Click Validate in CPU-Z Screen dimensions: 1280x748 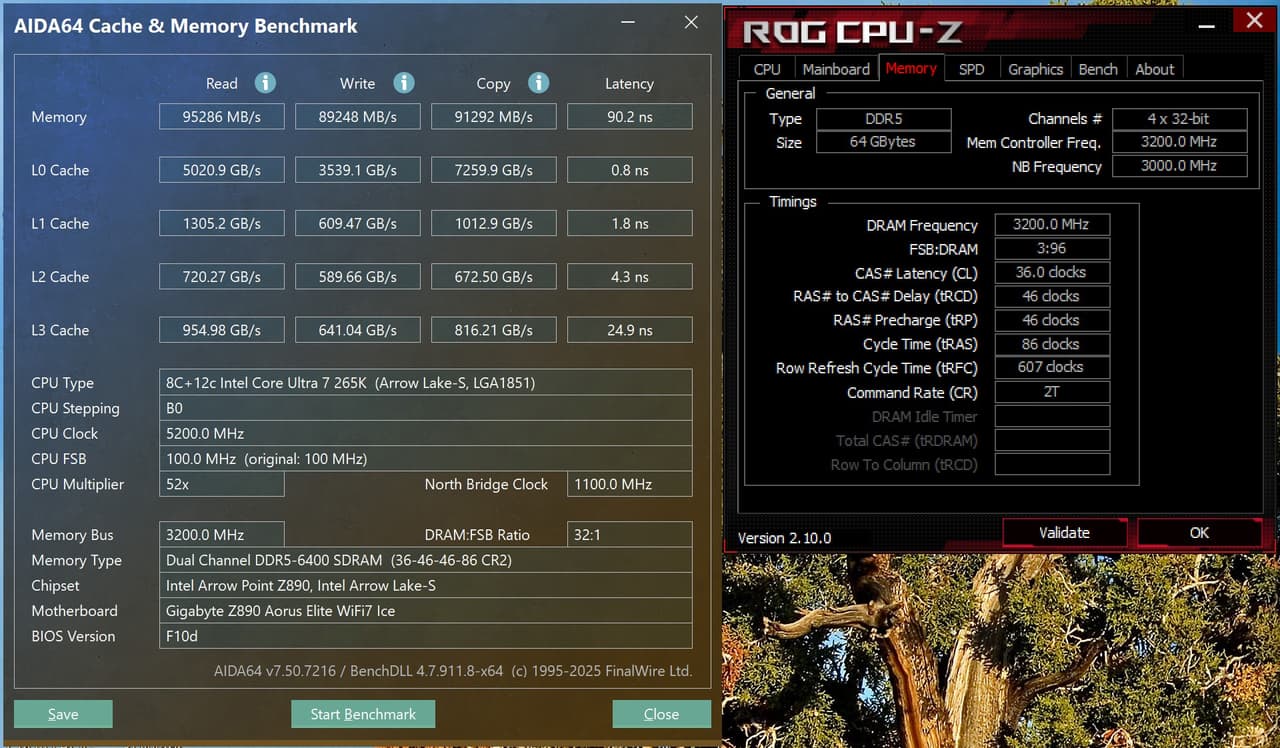(x=1064, y=533)
